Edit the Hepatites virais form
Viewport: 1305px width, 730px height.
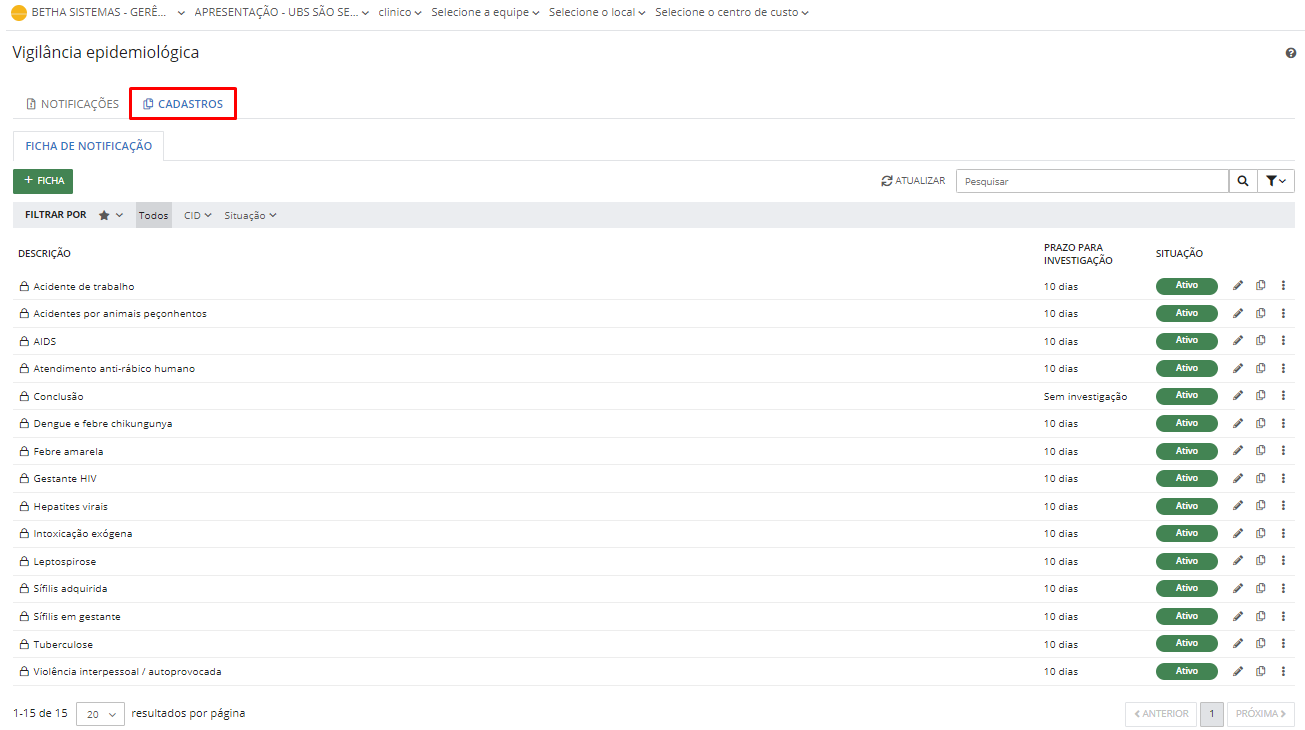coord(1238,506)
